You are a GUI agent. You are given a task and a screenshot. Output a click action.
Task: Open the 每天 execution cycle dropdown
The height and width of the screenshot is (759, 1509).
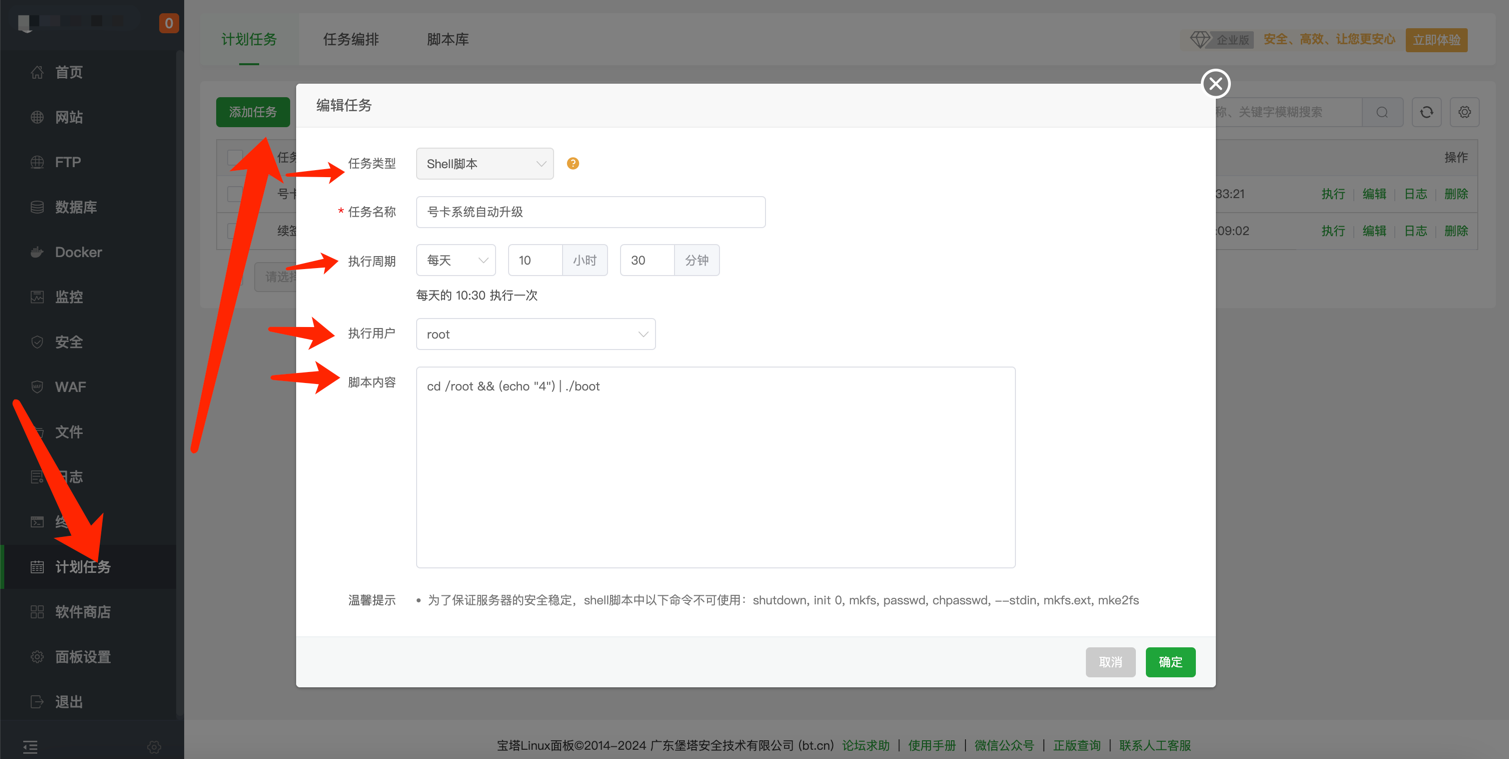(x=456, y=260)
